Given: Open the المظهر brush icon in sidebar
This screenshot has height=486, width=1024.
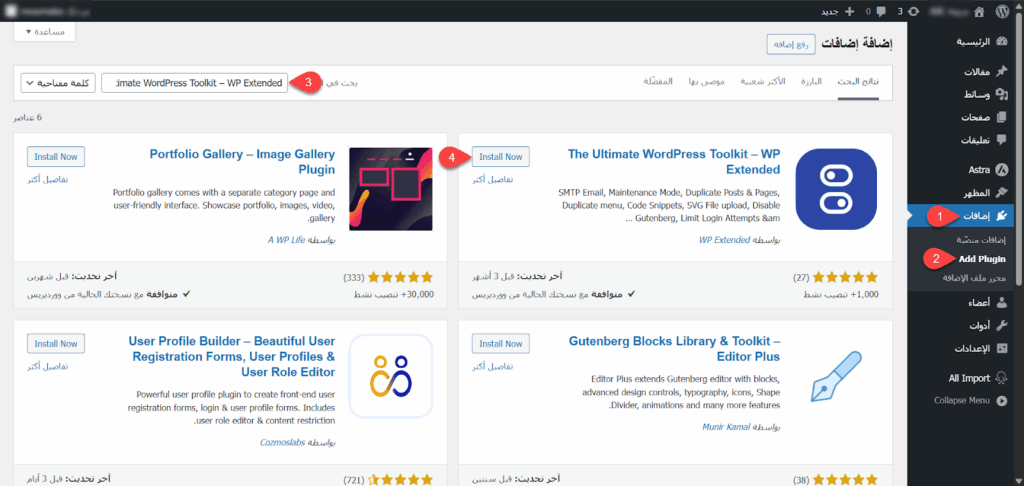Looking at the screenshot, I should pos(1002,193).
